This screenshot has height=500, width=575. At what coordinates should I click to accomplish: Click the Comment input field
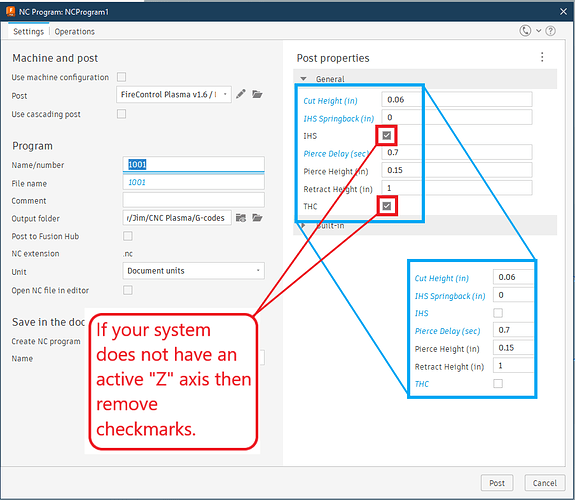[x=193, y=200]
